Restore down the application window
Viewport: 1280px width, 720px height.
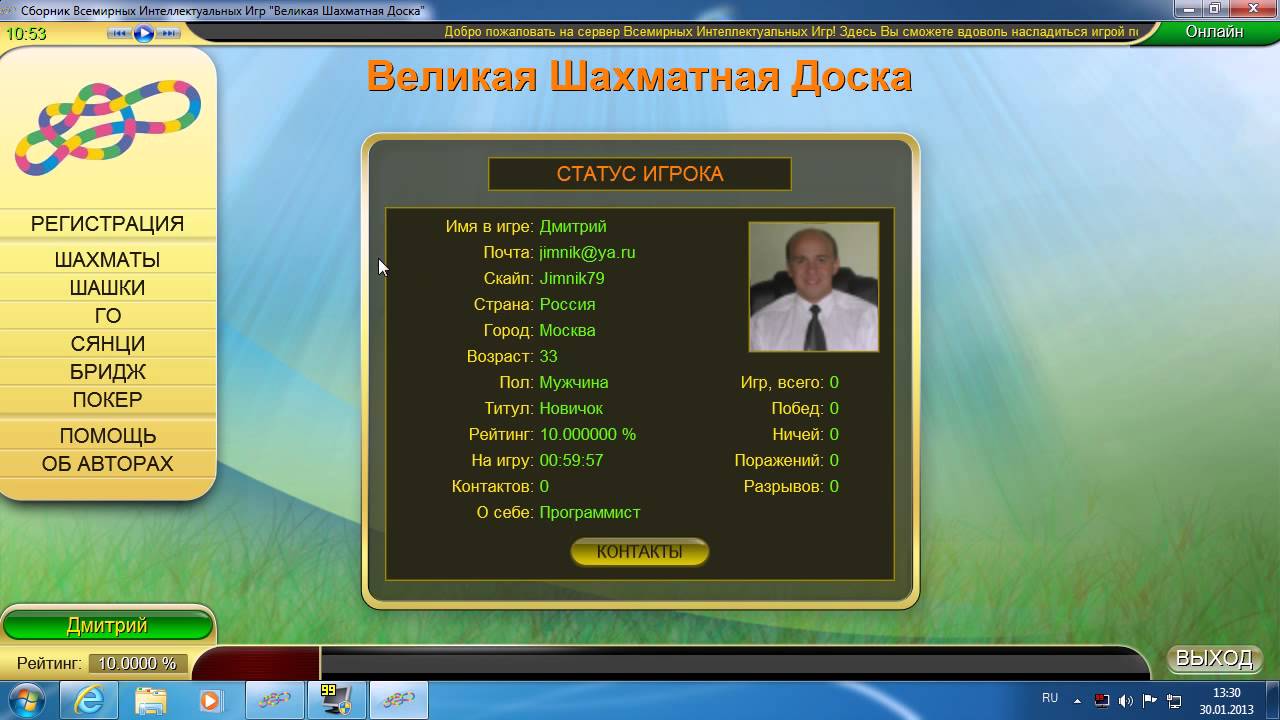tap(1216, 9)
